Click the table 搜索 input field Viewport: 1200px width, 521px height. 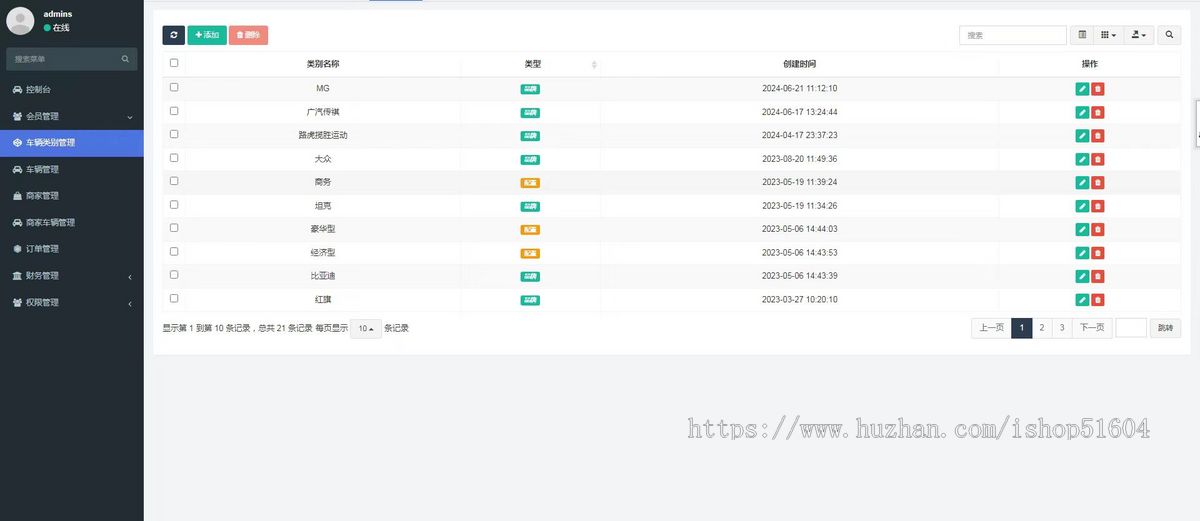(x=1013, y=35)
